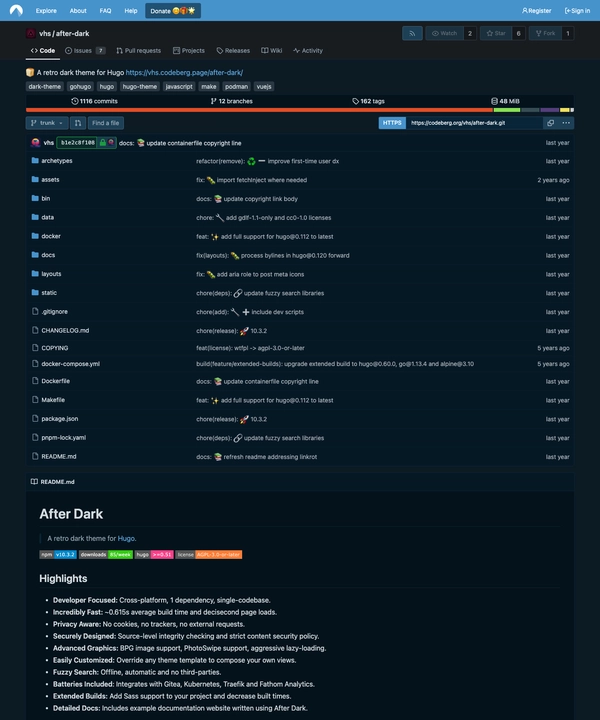Click the vuejs topic tag

click(264, 86)
